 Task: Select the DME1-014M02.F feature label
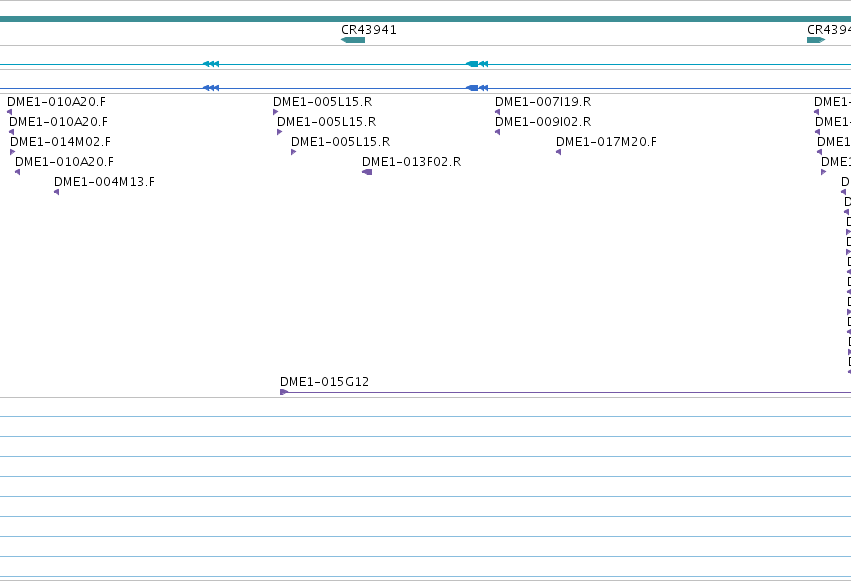pos(60,142)
